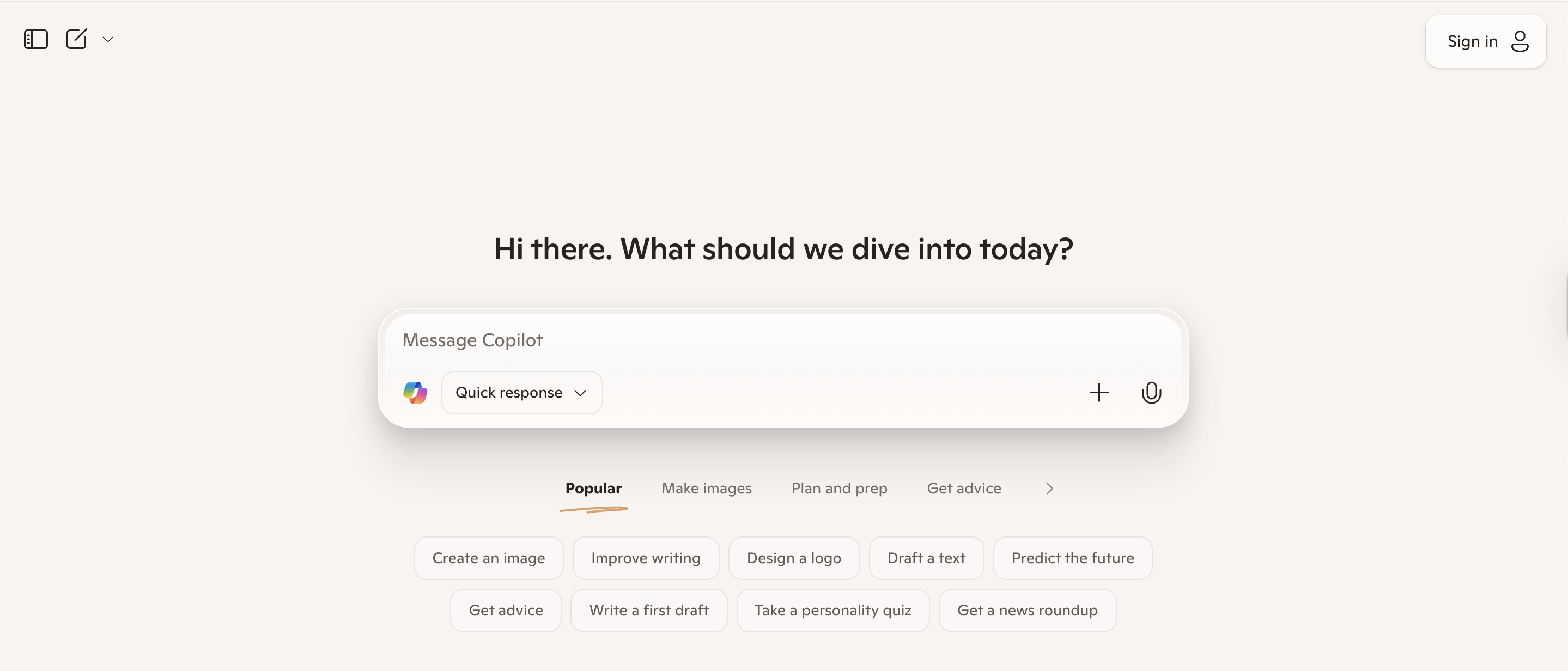Screen dimensions: 1568x671
Task: Select the Predict the future chip
Action: point(1073,558)
